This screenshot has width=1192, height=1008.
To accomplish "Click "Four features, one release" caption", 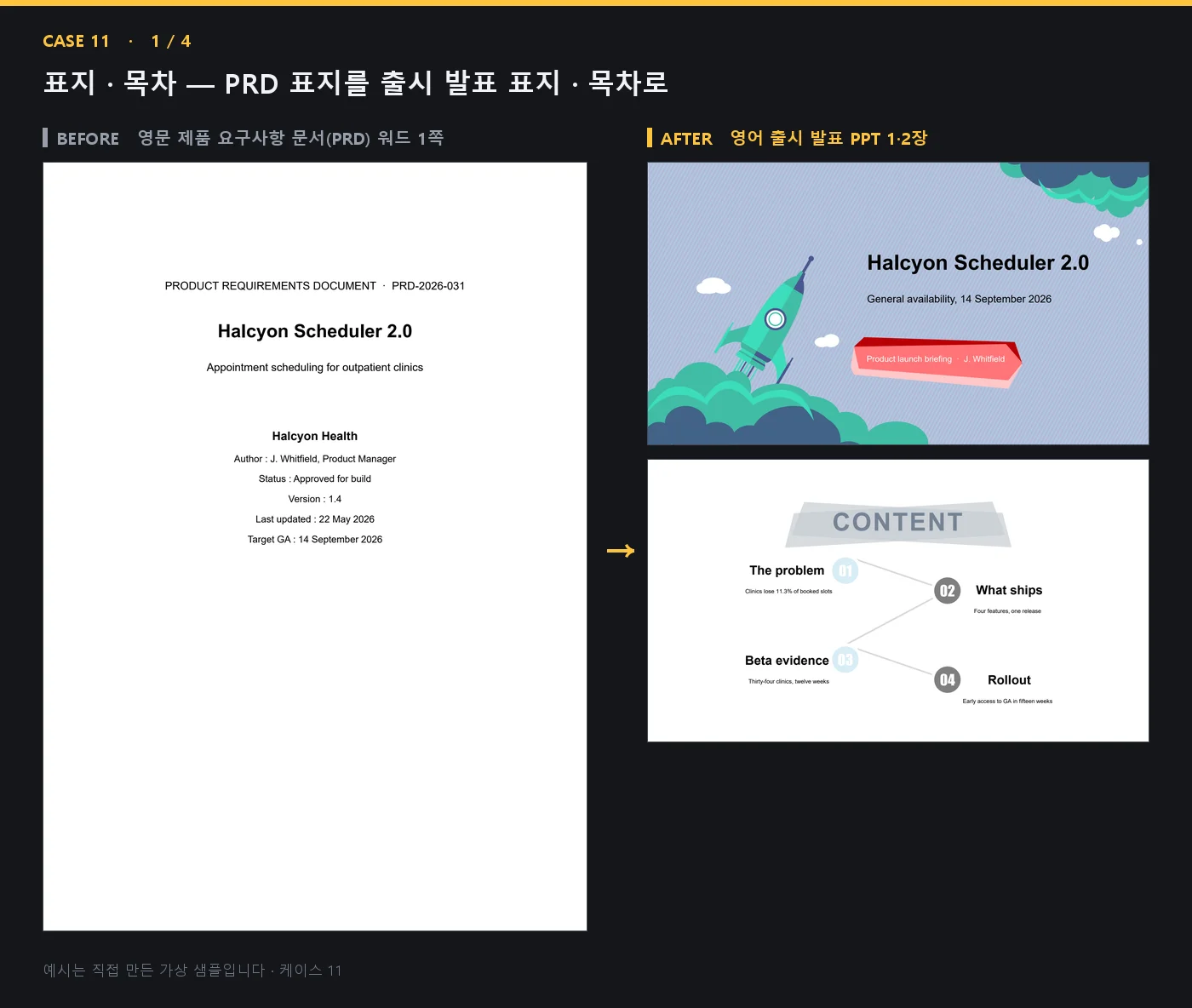I will click(1007, 611).
